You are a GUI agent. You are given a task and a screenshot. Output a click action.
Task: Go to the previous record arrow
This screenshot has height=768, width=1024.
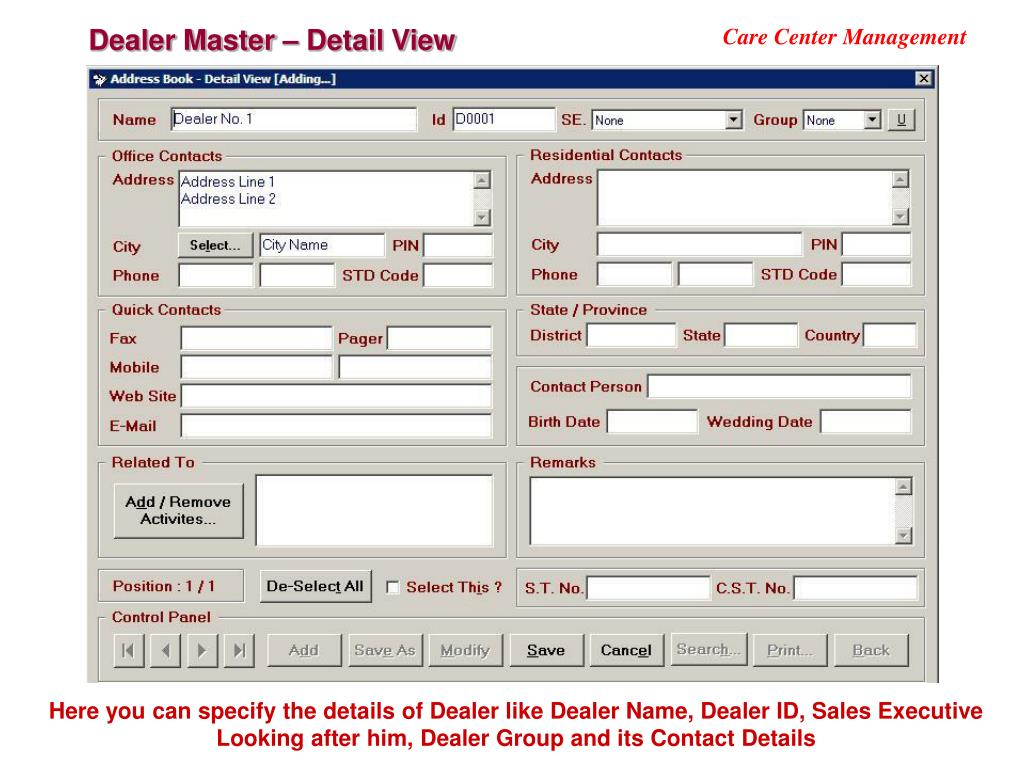[165, 650]
